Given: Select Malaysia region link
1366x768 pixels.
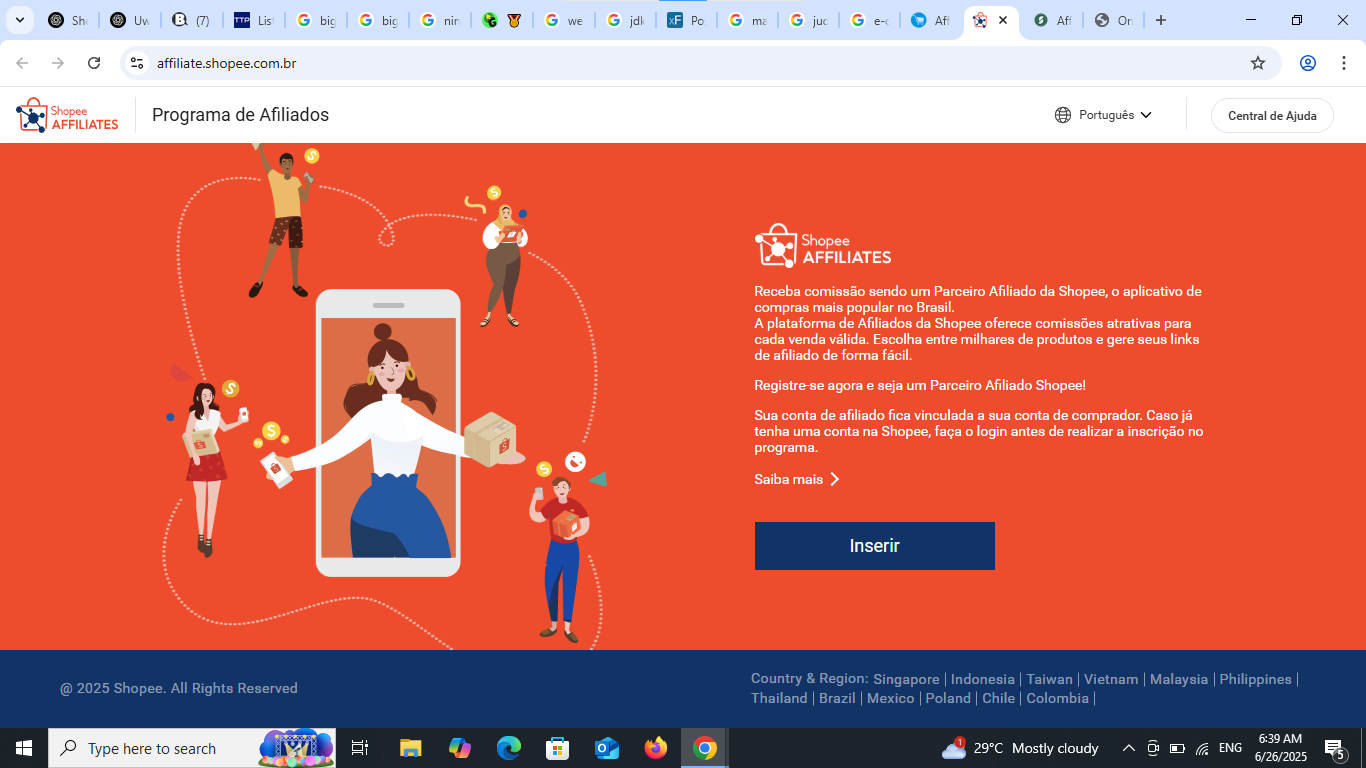Looking at the screenshot, I should [x=1179, y=679].
